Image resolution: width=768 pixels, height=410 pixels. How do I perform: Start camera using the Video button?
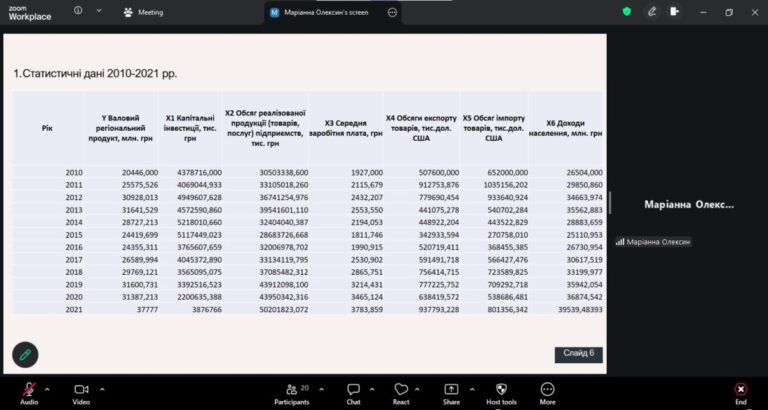81,393
